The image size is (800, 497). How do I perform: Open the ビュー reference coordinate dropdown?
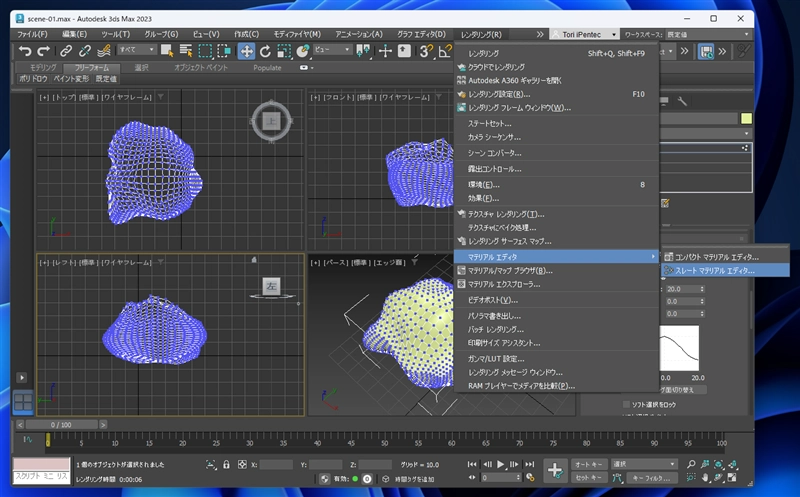pos(333,49)
